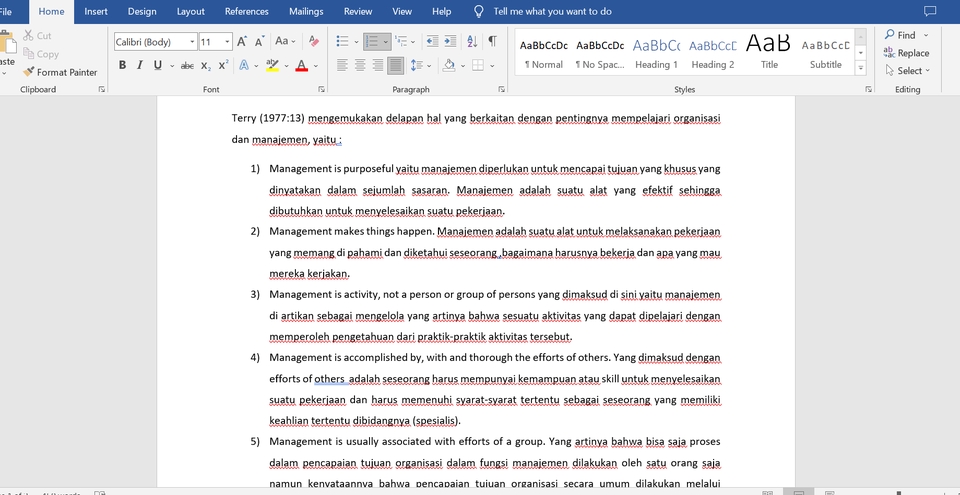Increase font size with Grow Font

click(x=242, y=41)
